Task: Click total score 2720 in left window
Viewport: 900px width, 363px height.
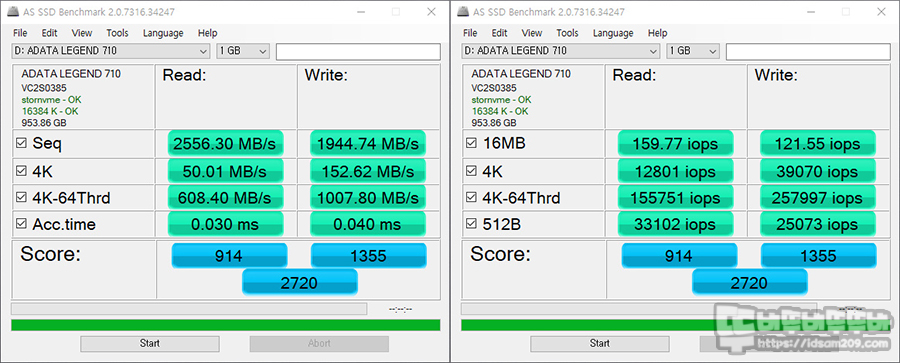Action: point(300,282)
